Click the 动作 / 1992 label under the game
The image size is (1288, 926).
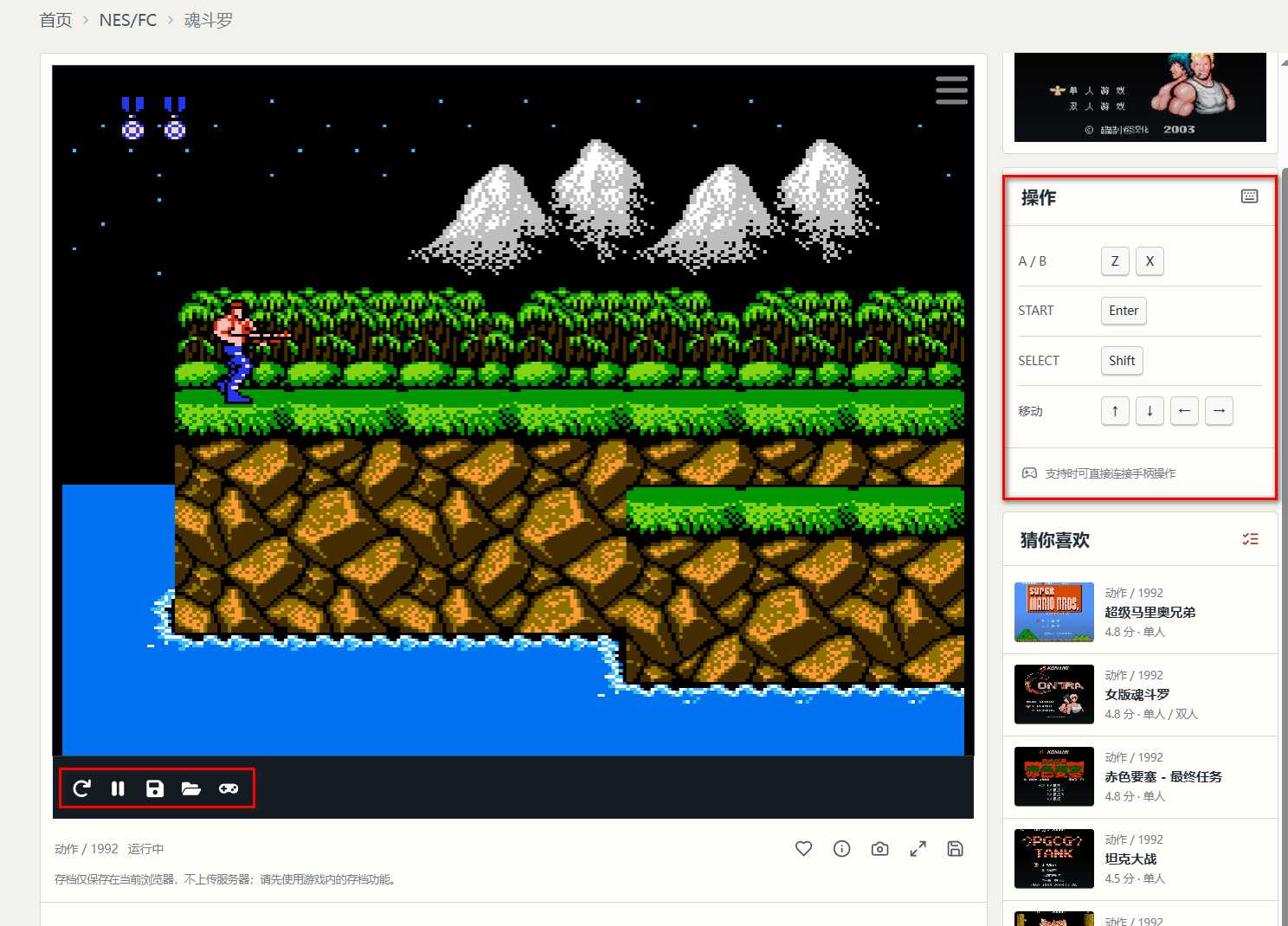pyautogui.click(x=87, y=849)
